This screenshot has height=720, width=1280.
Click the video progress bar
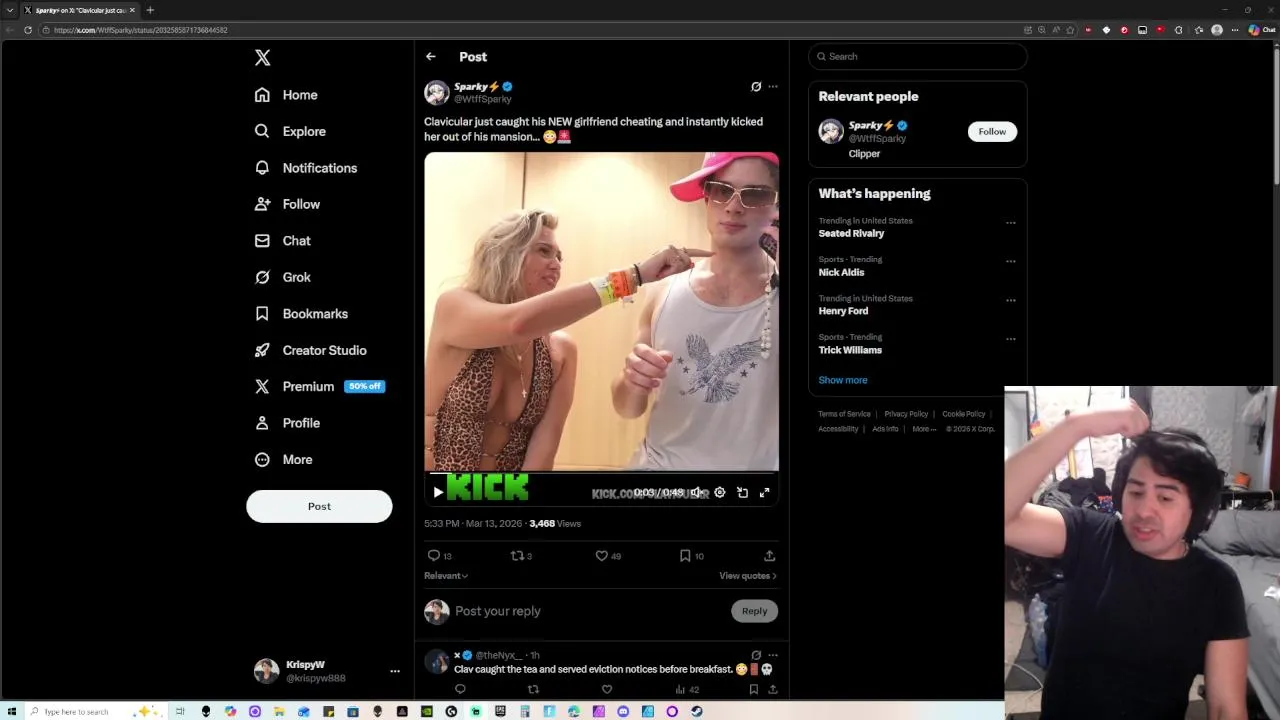pyautogui.click(x=602, y=473)
